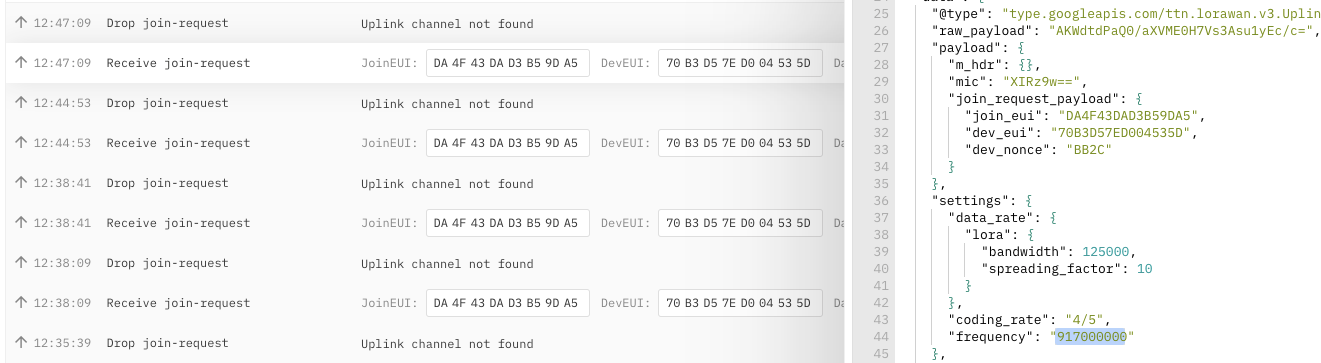Image resolution: width=1321 pixels, height=363 pixels.
Task: Select the JoinEUI field in 12:47:09 row
Action: pos(507,63)
